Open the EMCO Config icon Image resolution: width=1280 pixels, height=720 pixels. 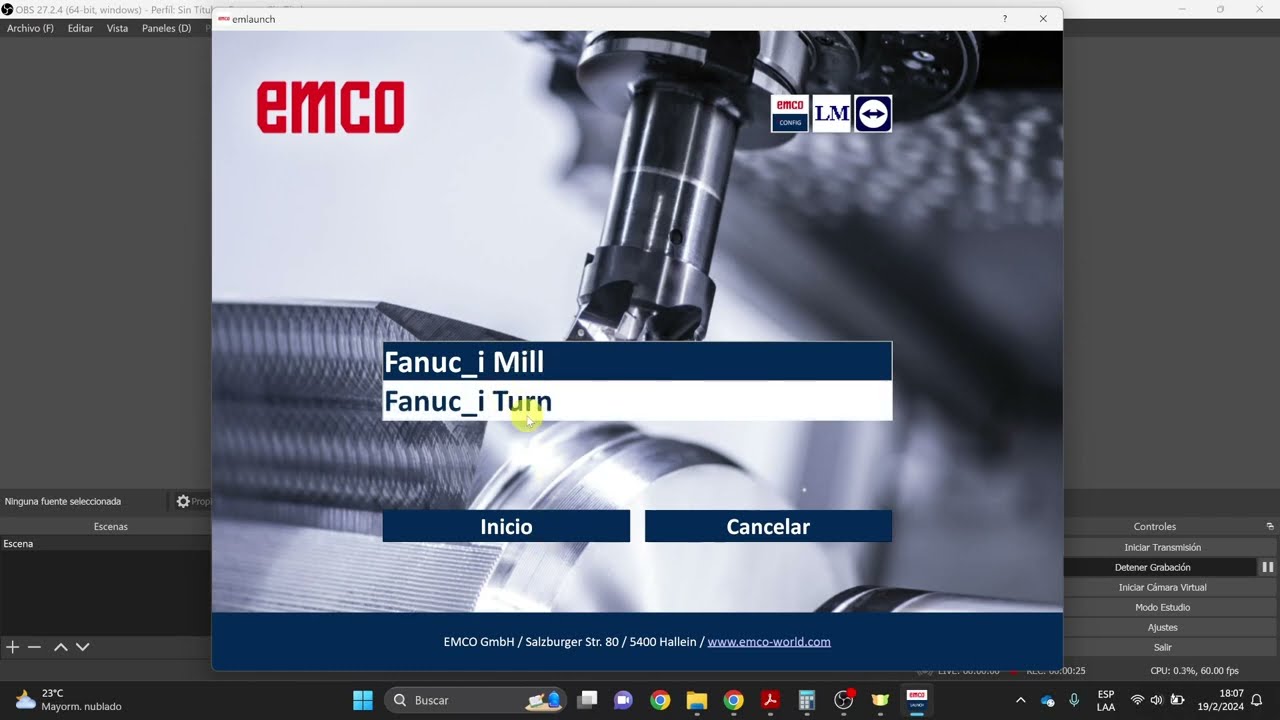click(x=790, y=114)
